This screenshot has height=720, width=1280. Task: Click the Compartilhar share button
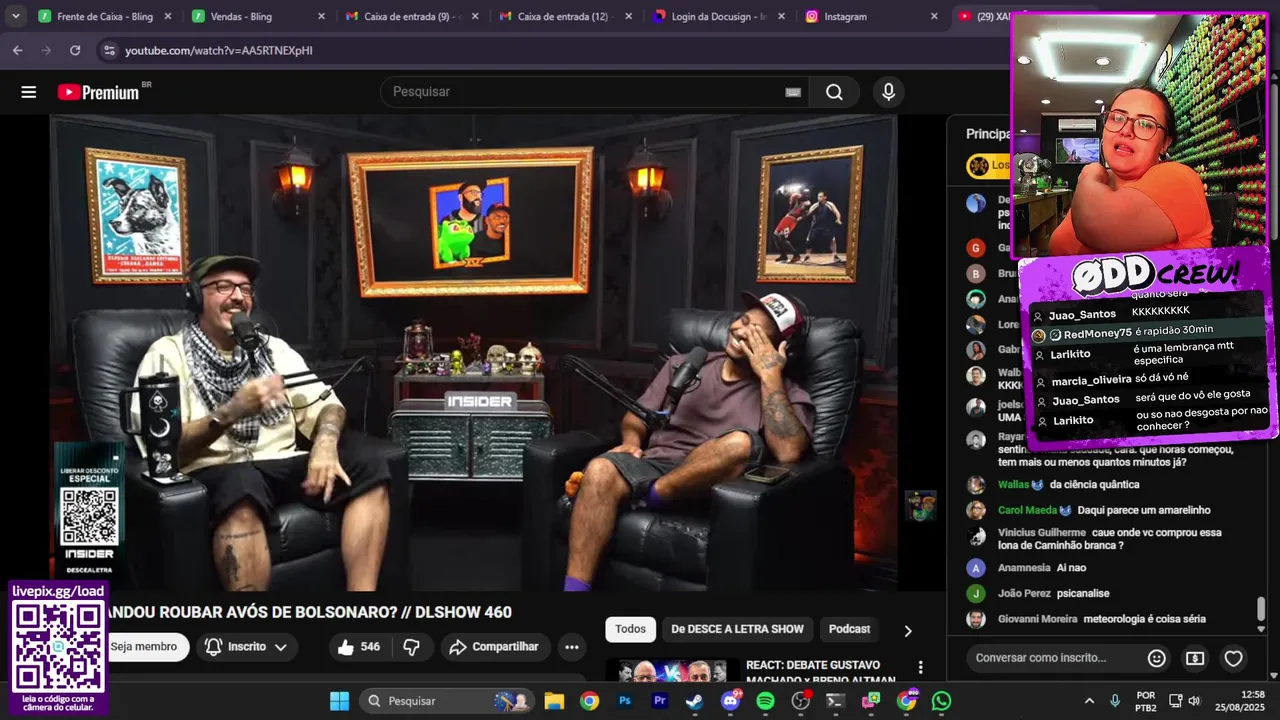click(x=494, y=647)
